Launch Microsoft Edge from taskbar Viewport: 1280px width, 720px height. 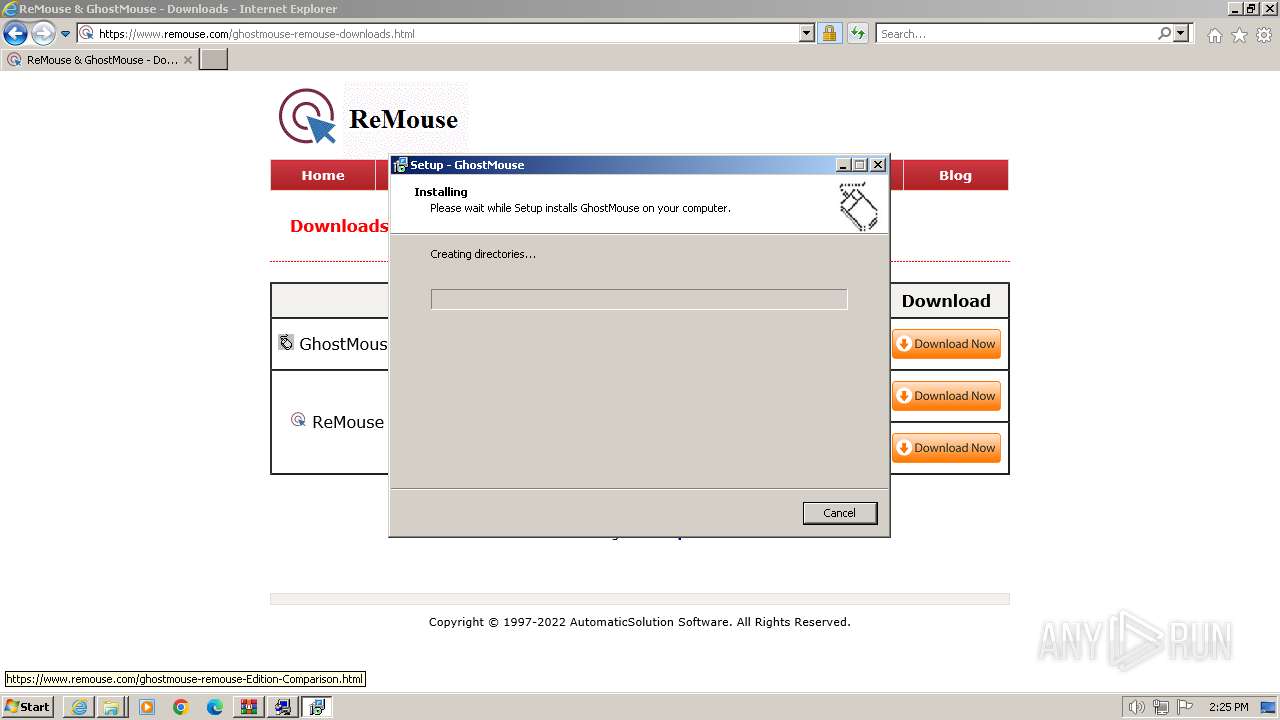tap(215, 707)
